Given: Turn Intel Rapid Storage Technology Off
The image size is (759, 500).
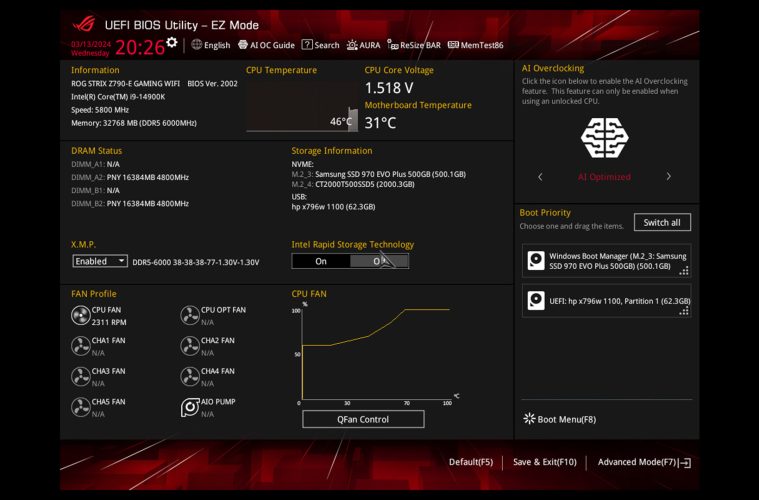Looking at the screenshot, I should click(380, 261).
